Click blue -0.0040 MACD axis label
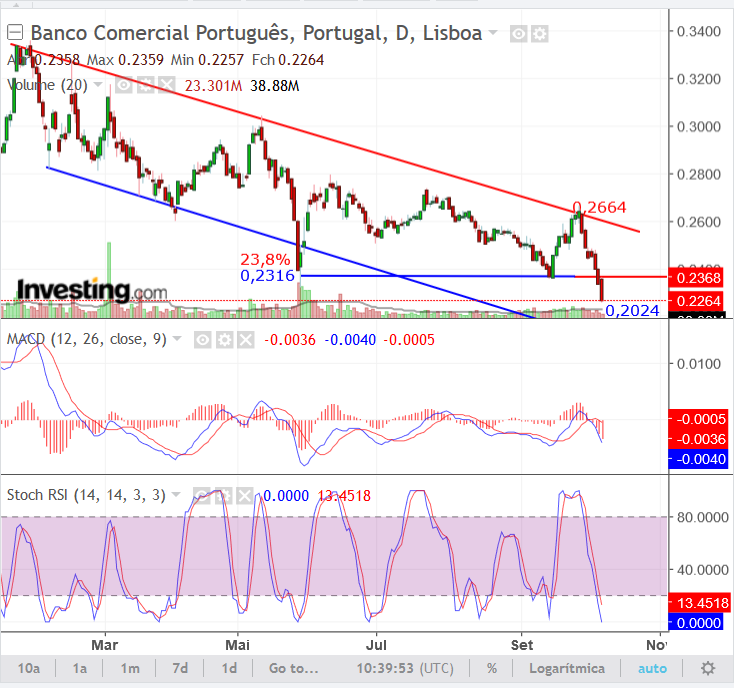The height and width of the screenshot is (688, 734). [x=697, y=459]
